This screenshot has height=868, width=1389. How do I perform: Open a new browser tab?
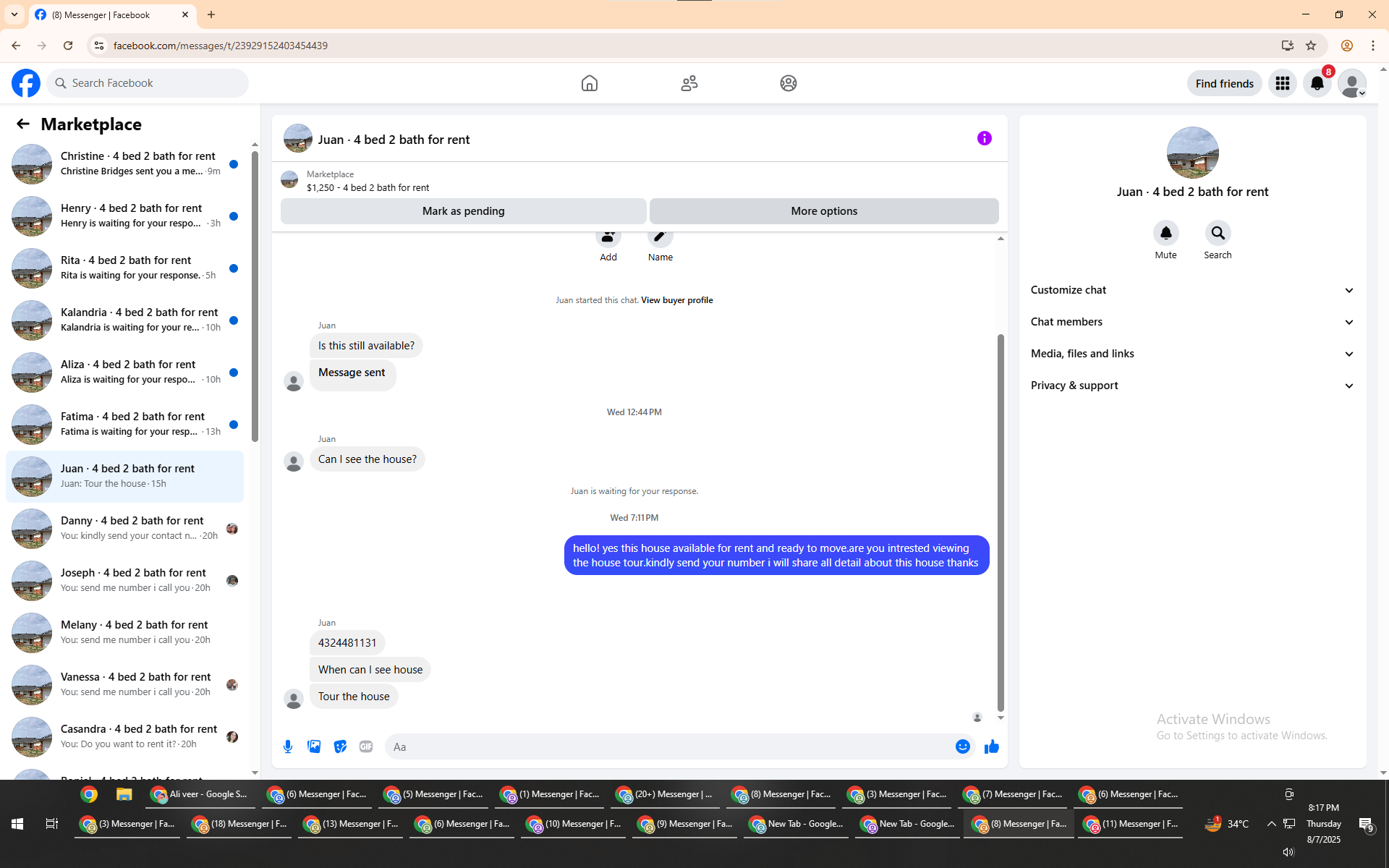[x=211, y=14]
